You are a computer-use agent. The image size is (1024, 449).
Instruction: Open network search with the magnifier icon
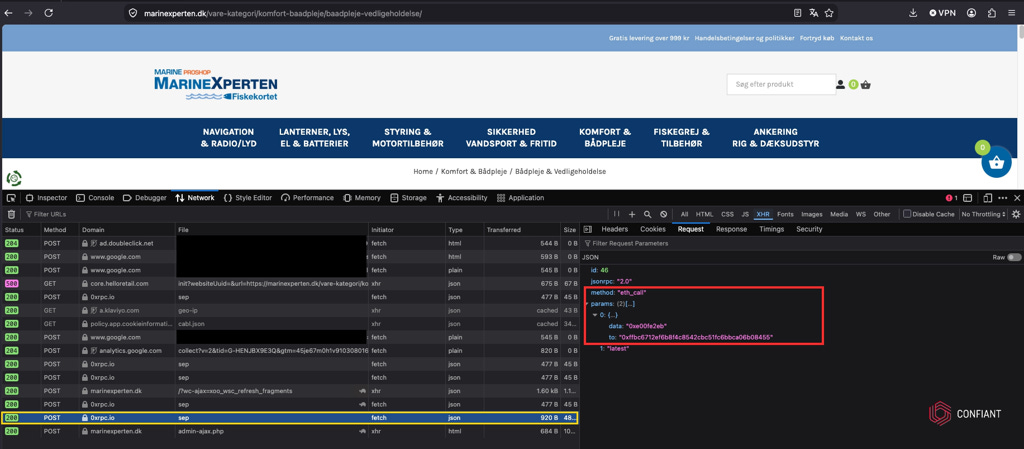tap(647, 214)
